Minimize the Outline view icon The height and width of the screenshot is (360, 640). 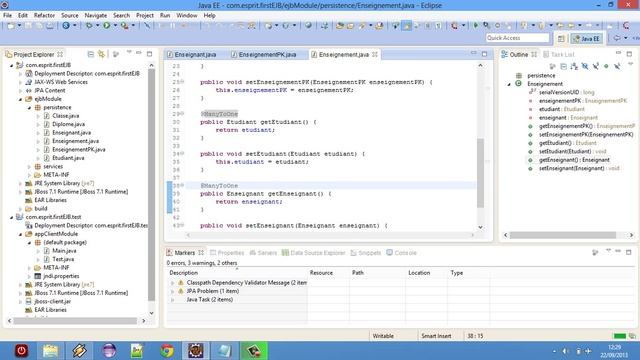tap(618, 53)
